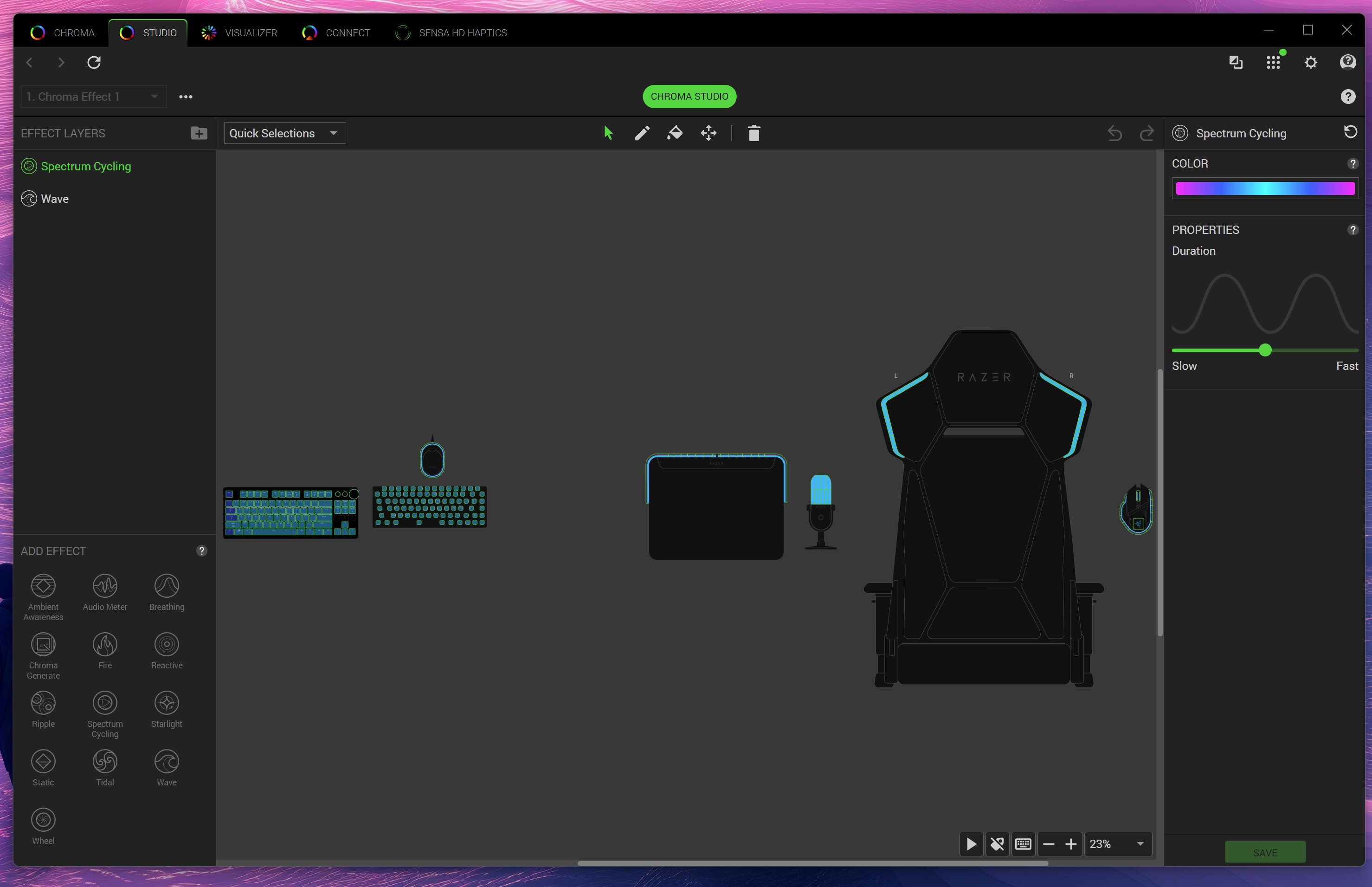Screen dimensions: 1372x887
Task: Open the color gradient bar
Action: click(1265, 188)
